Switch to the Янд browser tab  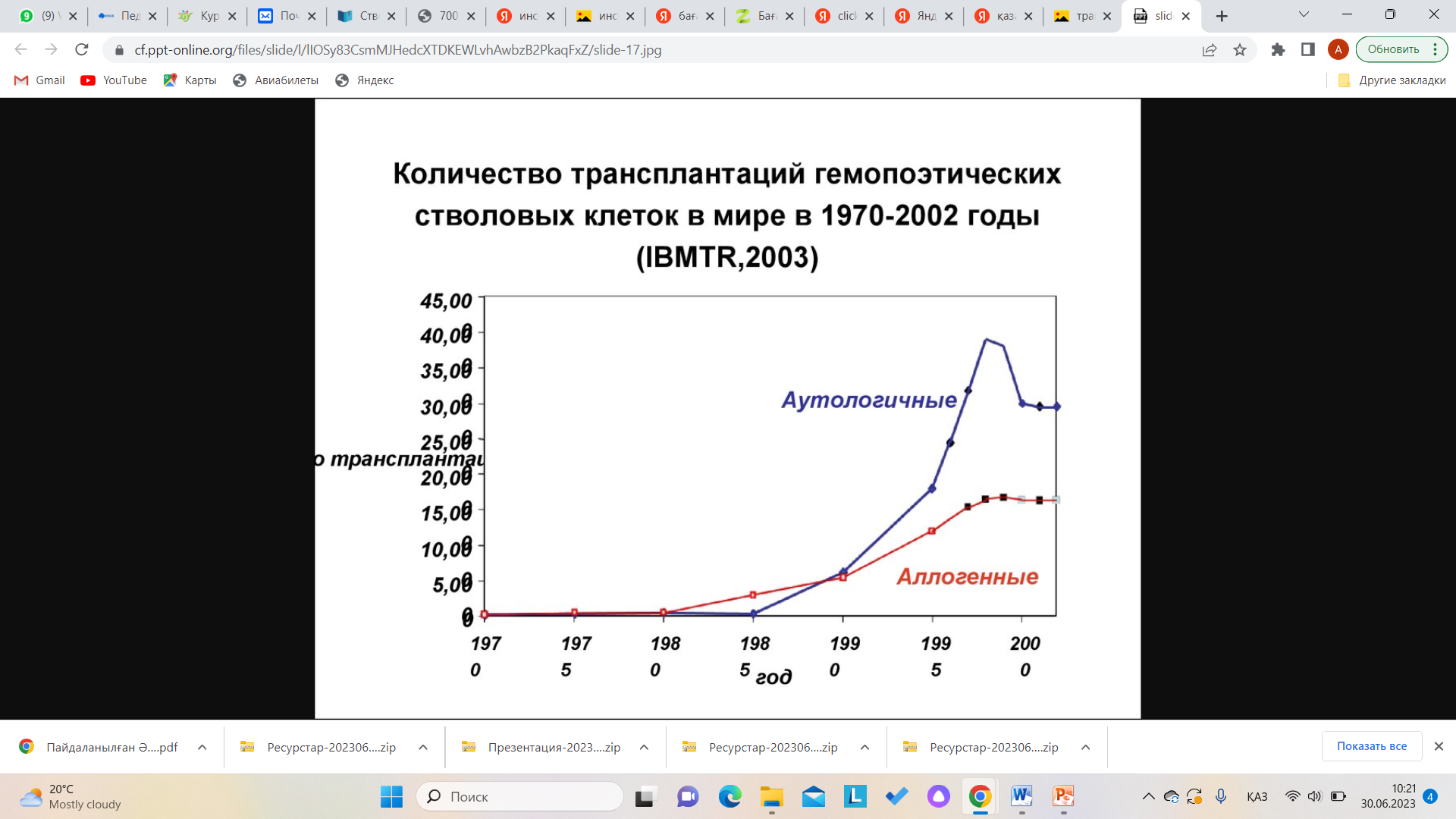point(923,16)
